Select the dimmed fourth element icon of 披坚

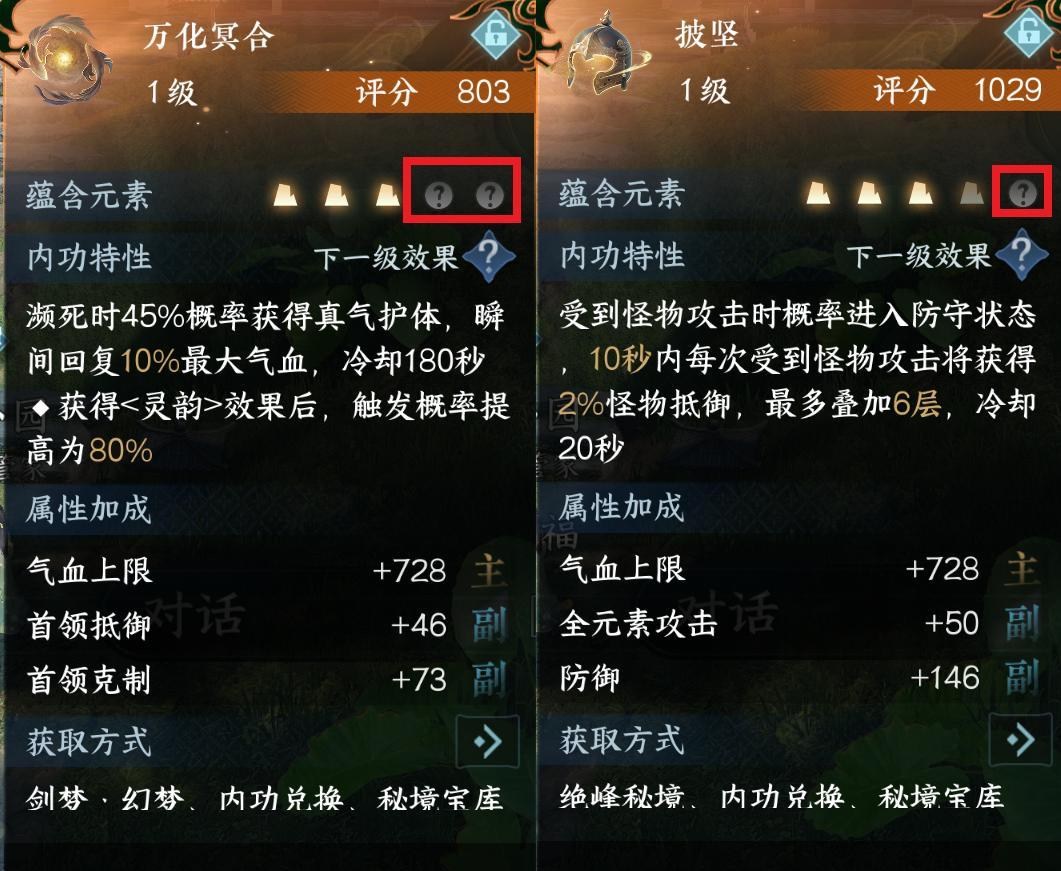click(972, 194)
